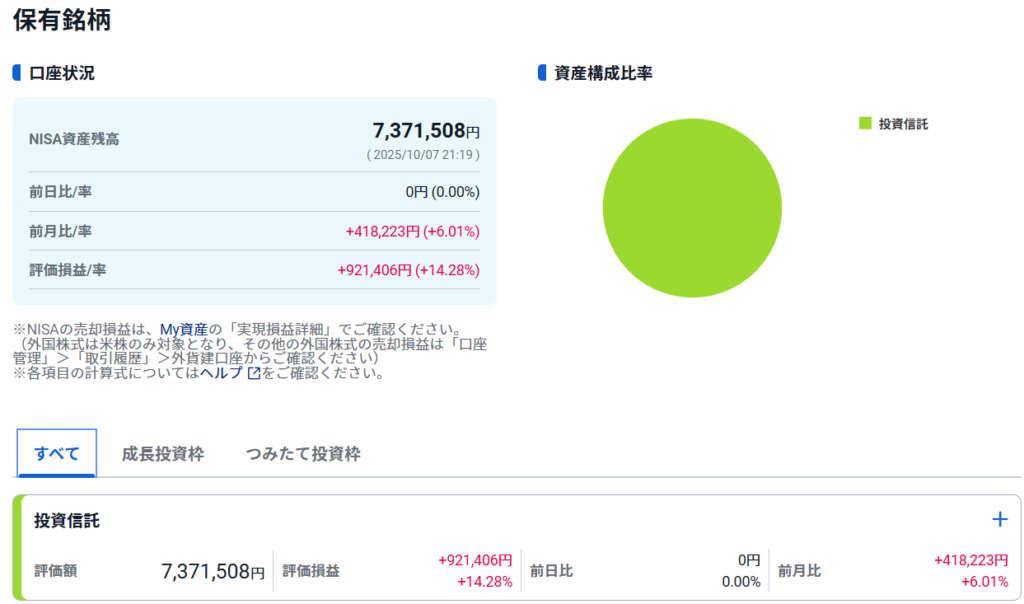This screenshot has height=604, width=1024.
Task: Click the green 投資信託 legend swatch
Action: (x=865, y=124)
